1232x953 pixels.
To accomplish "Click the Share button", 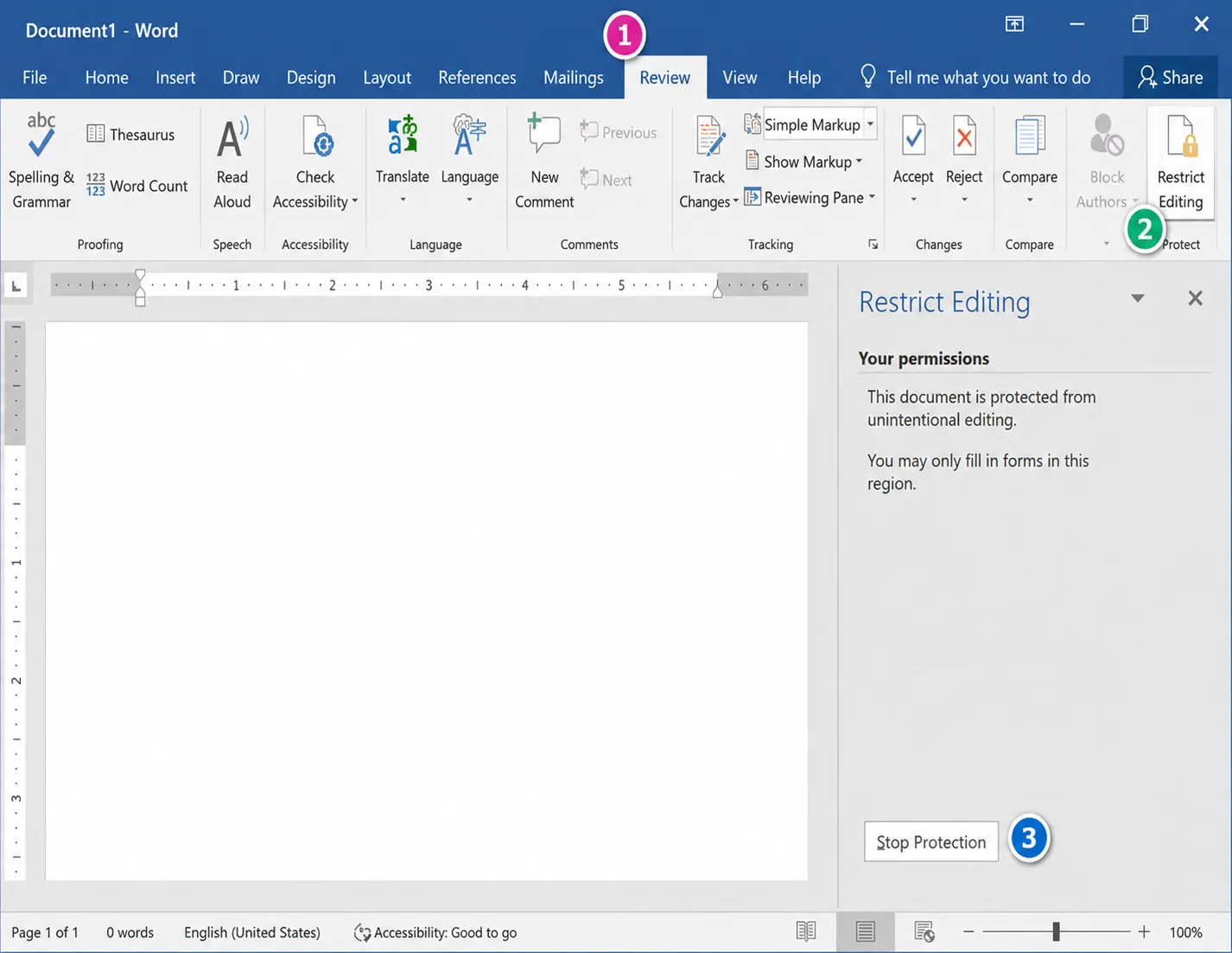I will [1170, 77].
